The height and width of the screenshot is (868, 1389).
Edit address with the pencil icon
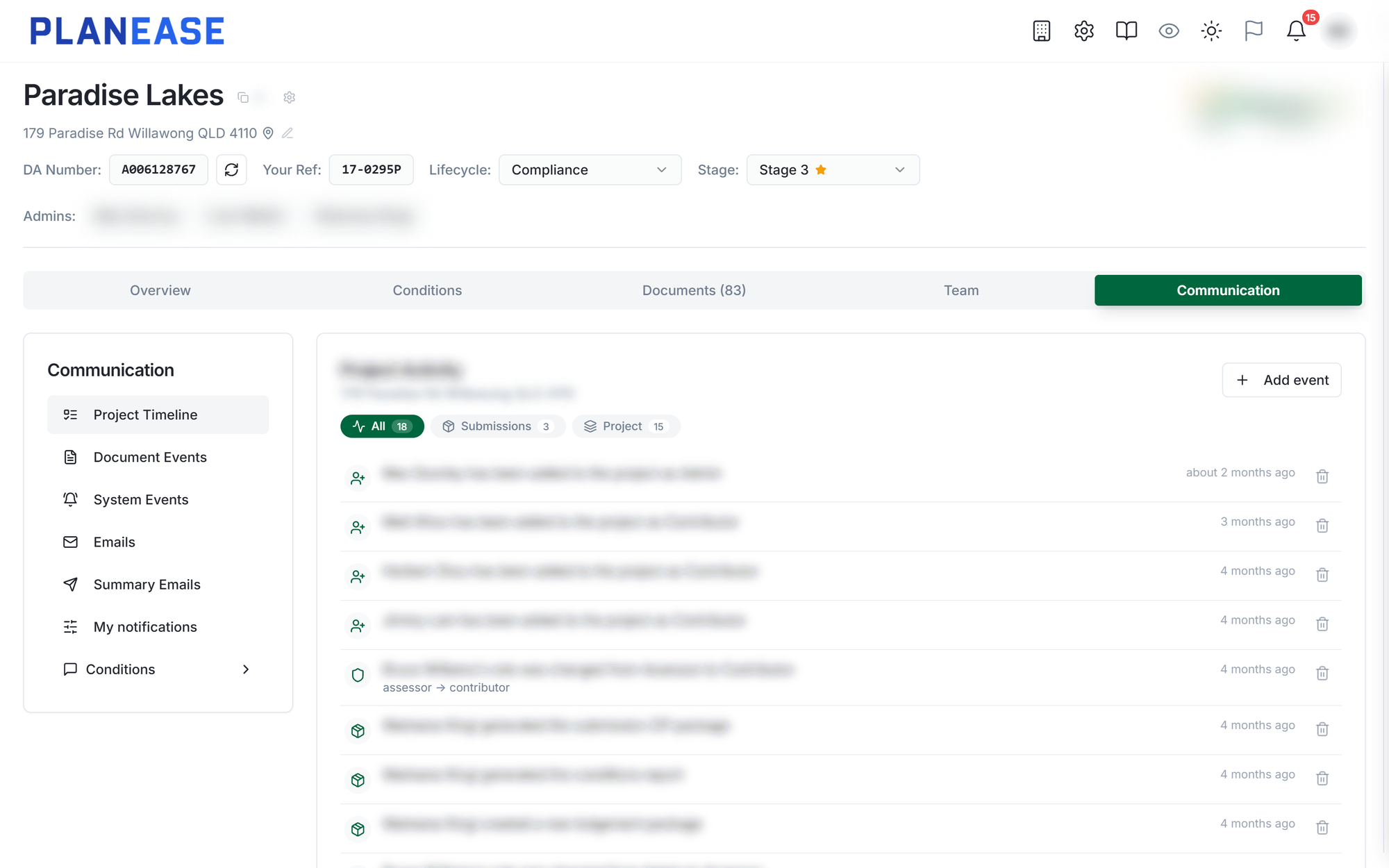point(288,133)
